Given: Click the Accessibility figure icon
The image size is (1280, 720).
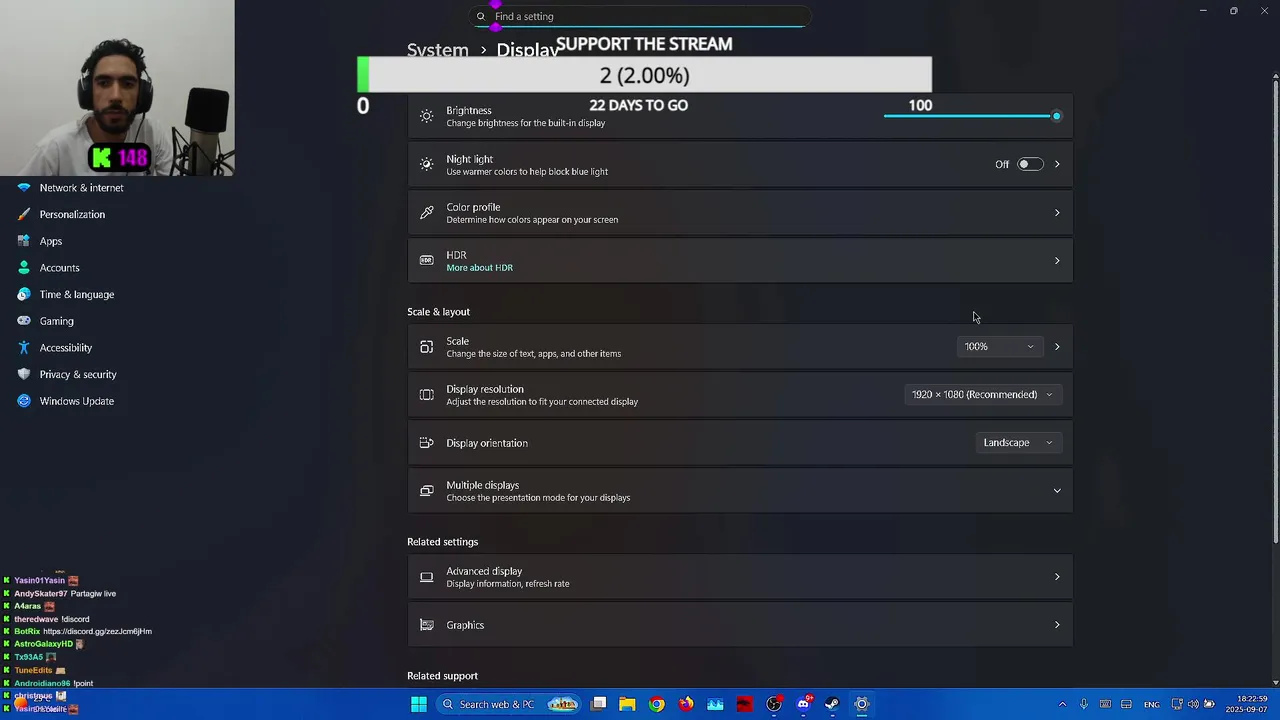Looking at the screenshot, I should (24, 348).
